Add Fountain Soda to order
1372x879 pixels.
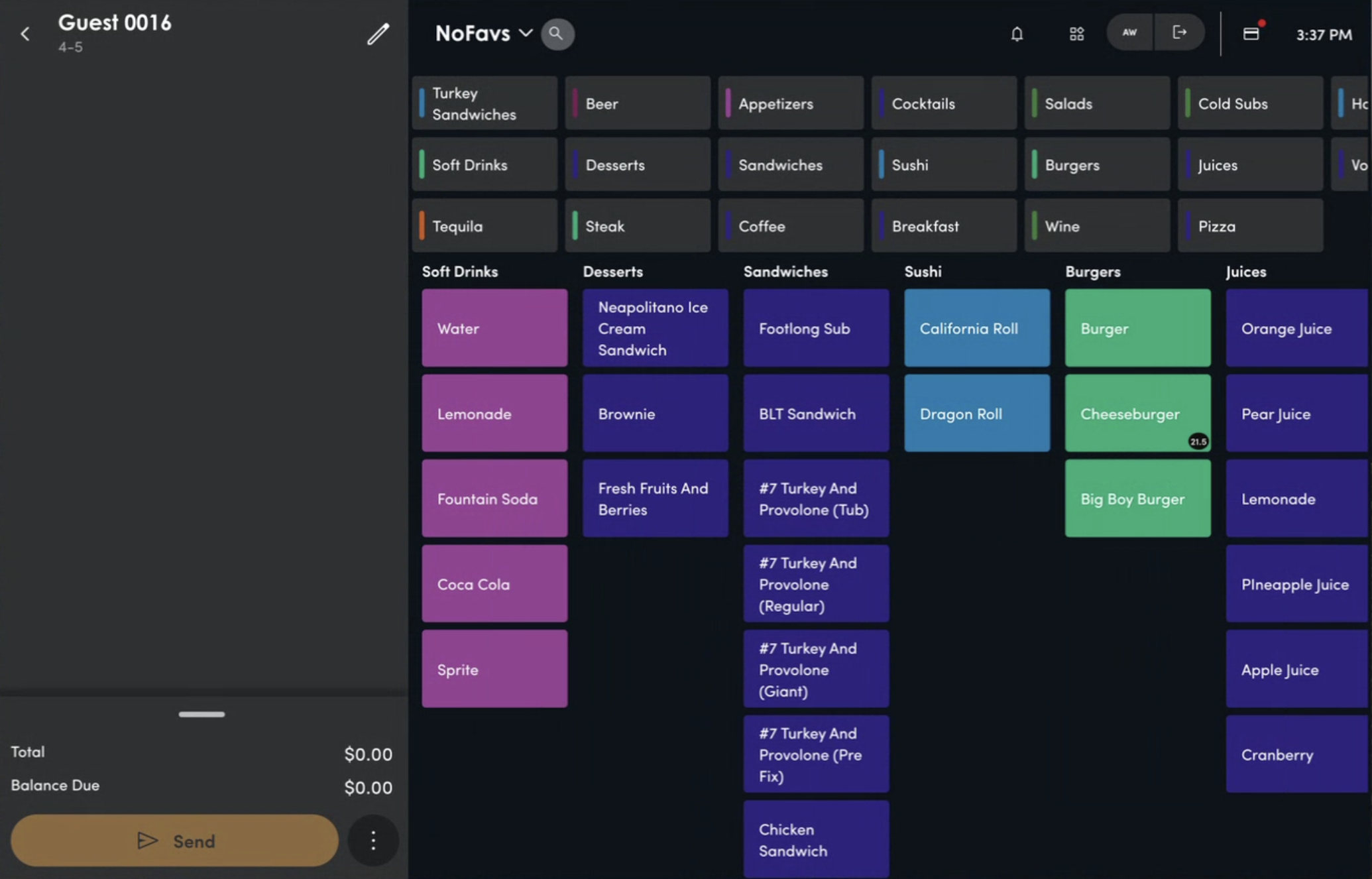point(494,498)
